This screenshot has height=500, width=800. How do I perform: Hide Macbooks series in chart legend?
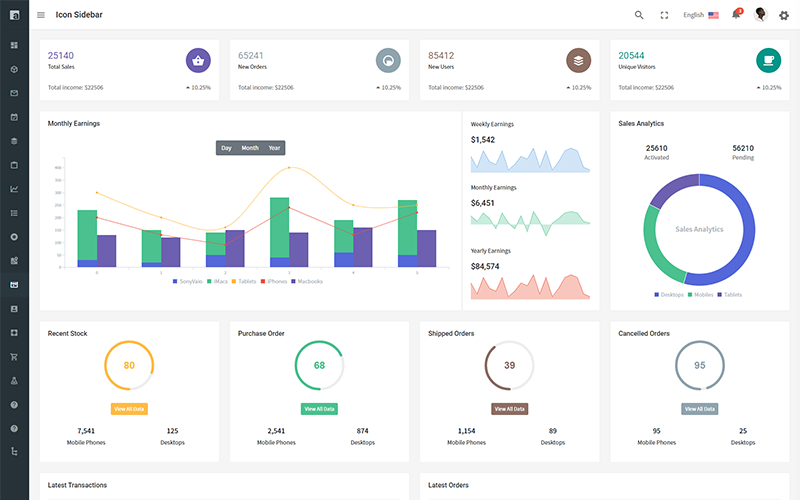pyautogui.click(x=305, y=281)
